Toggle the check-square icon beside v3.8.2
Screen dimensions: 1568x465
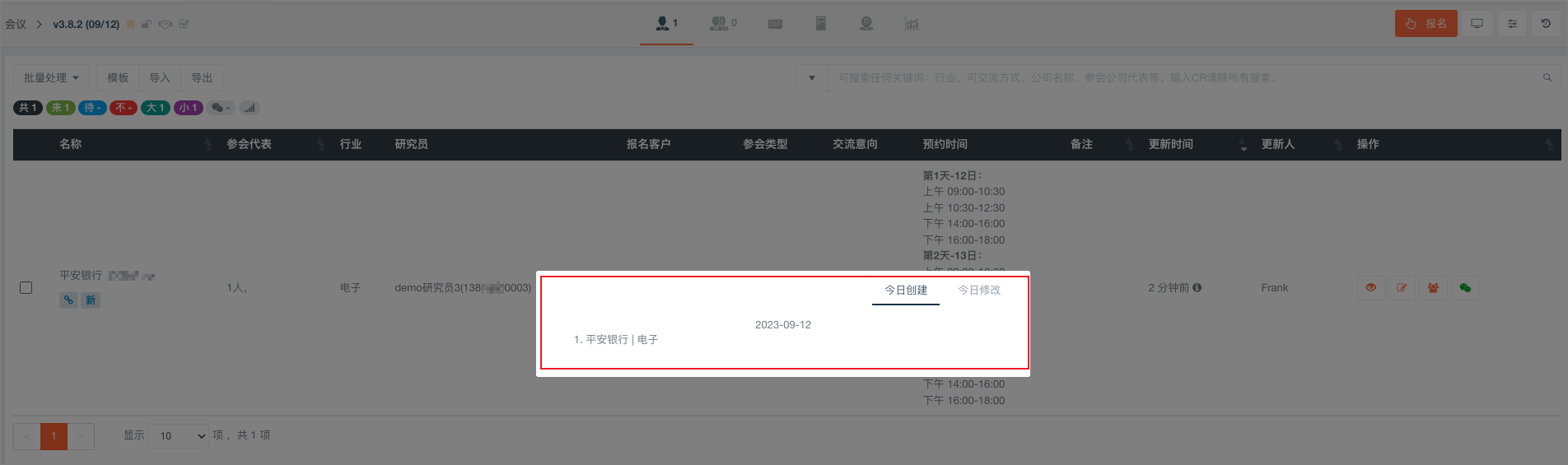[x=184, y=24]
